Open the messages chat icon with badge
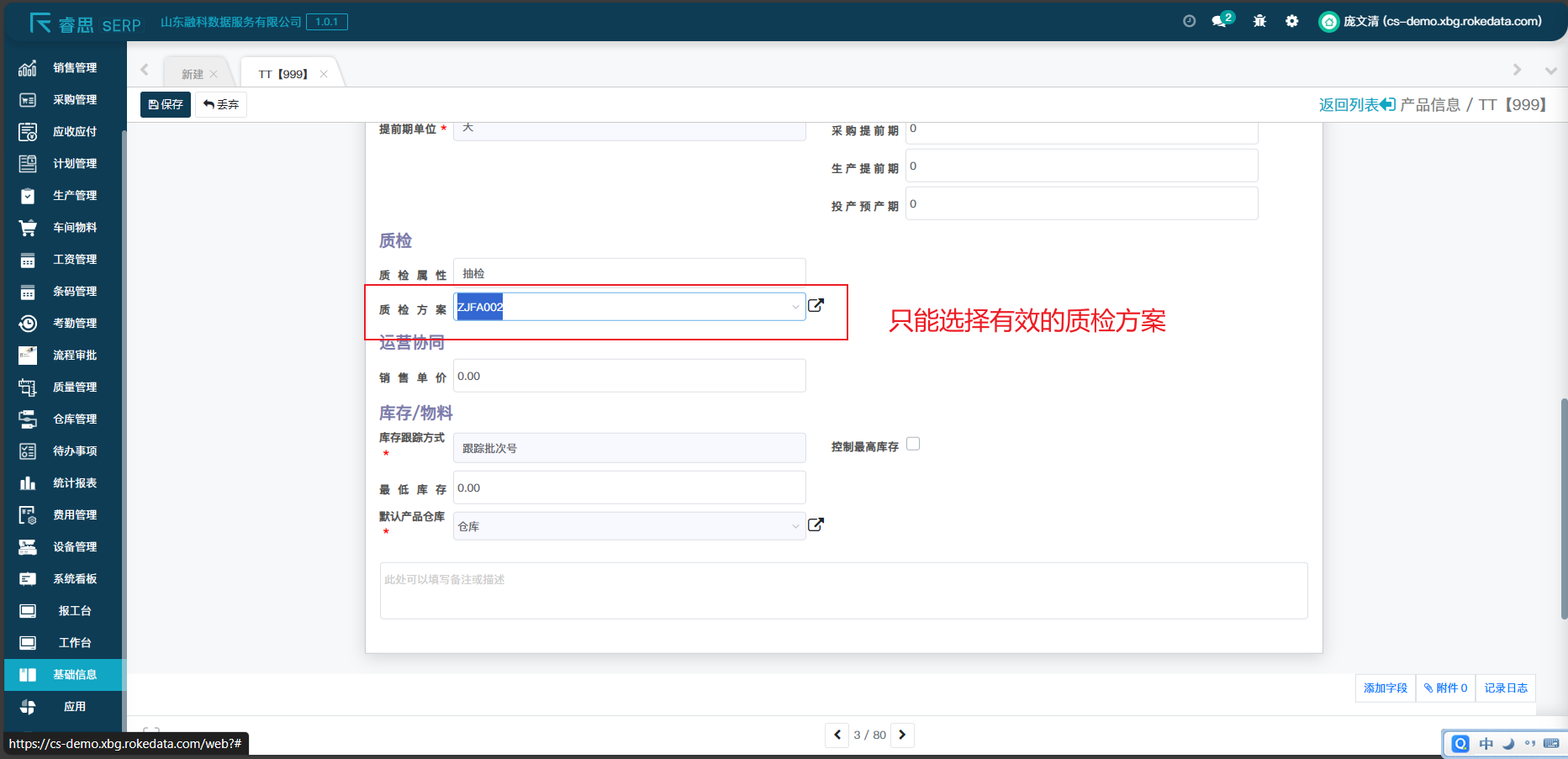Viewport: 1568px width, 759px height. tap(1220, 21)
